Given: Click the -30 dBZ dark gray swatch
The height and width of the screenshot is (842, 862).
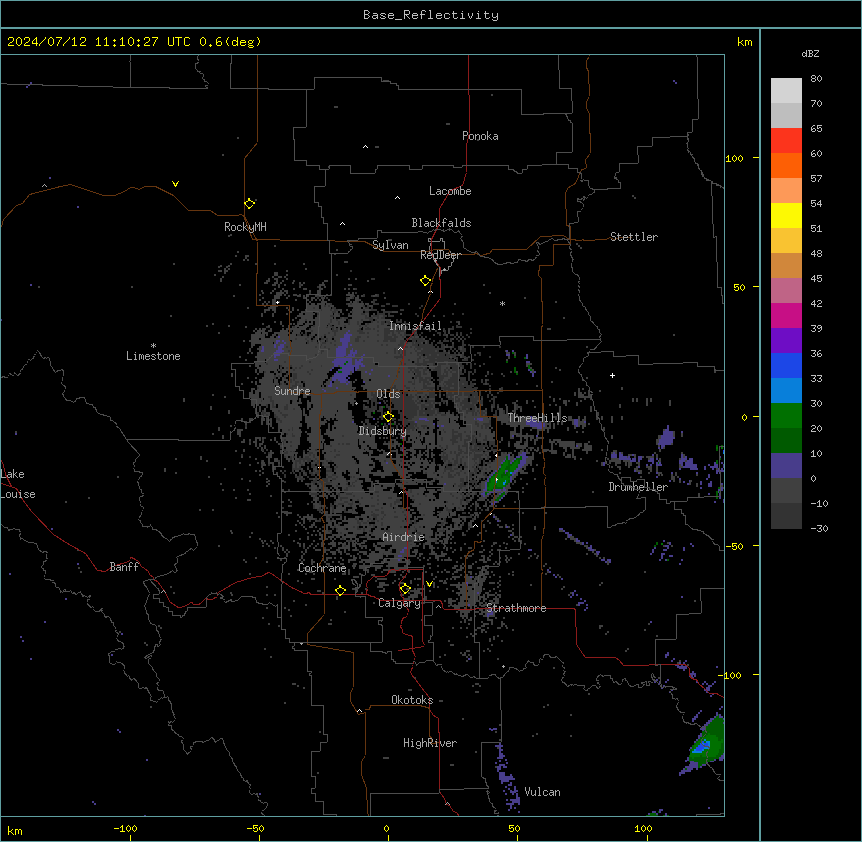Looking at the screenshot, I should pyautogui.click(x=786, y=516).
